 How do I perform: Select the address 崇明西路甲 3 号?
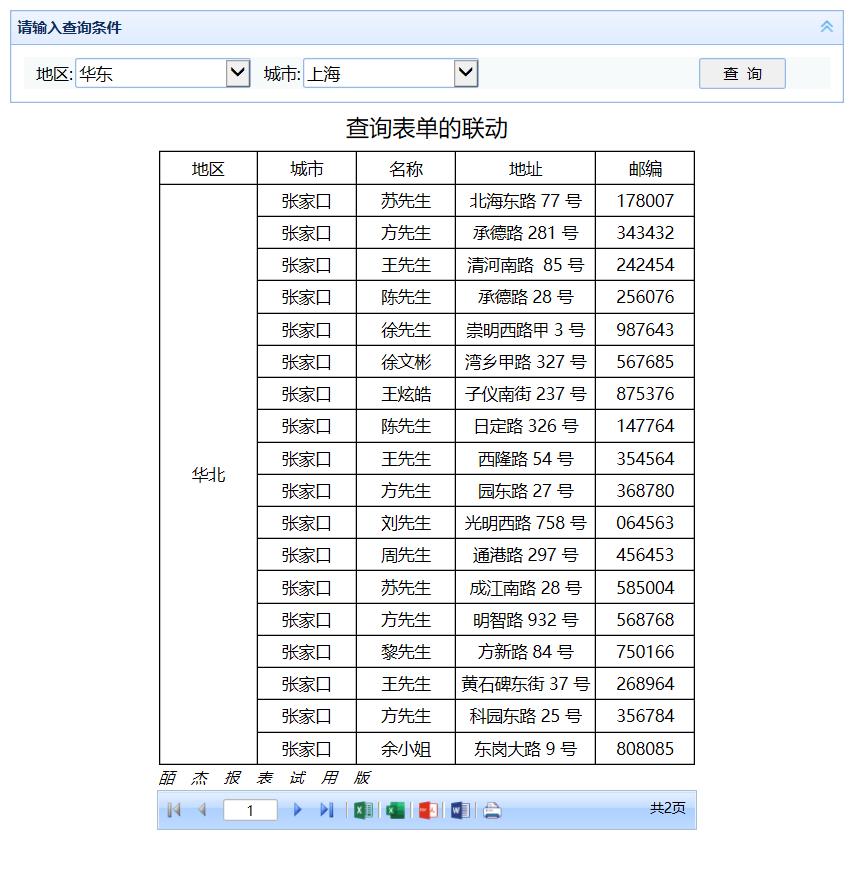tap(525, 330)
